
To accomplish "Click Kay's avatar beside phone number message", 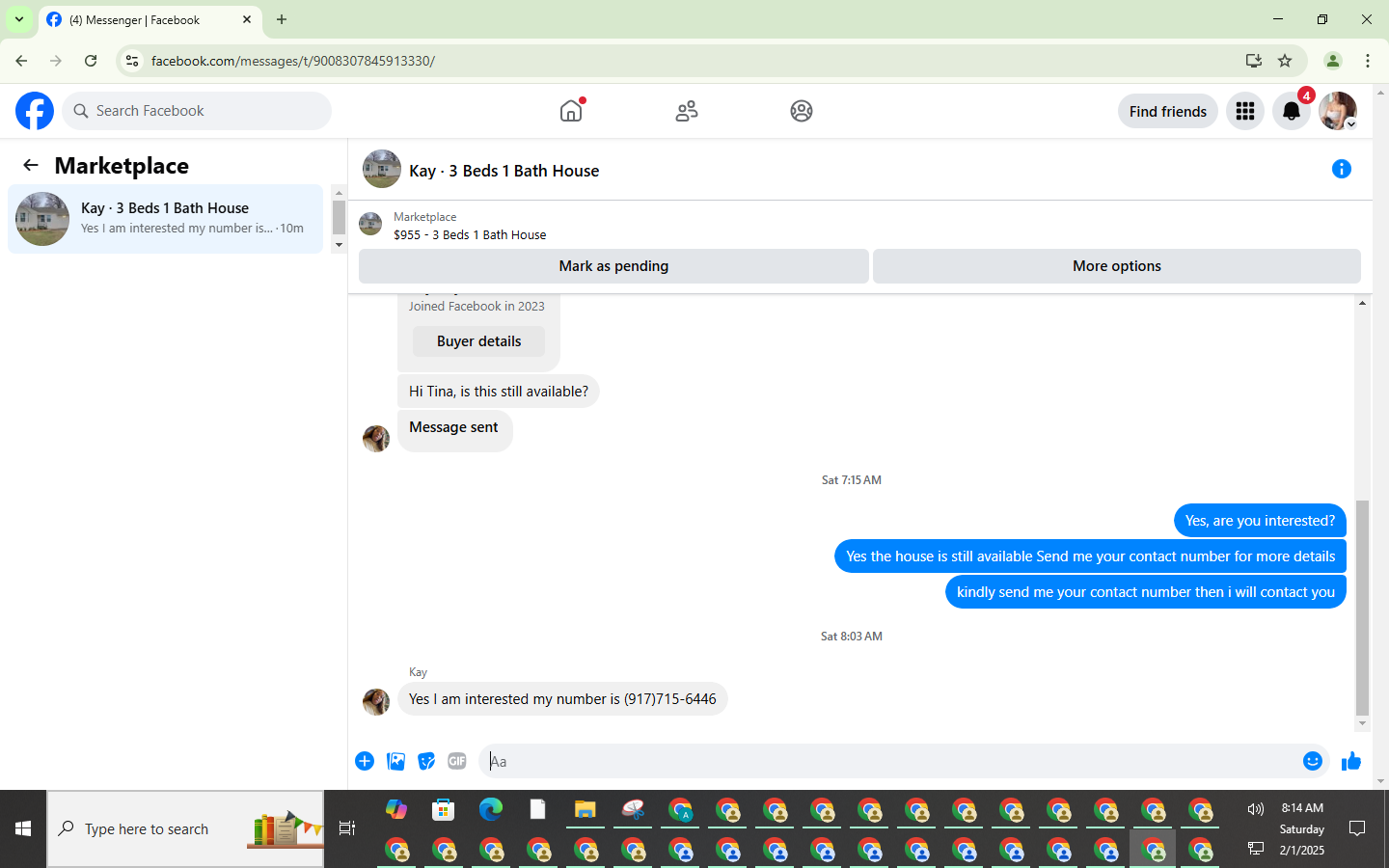I will 376,701.
